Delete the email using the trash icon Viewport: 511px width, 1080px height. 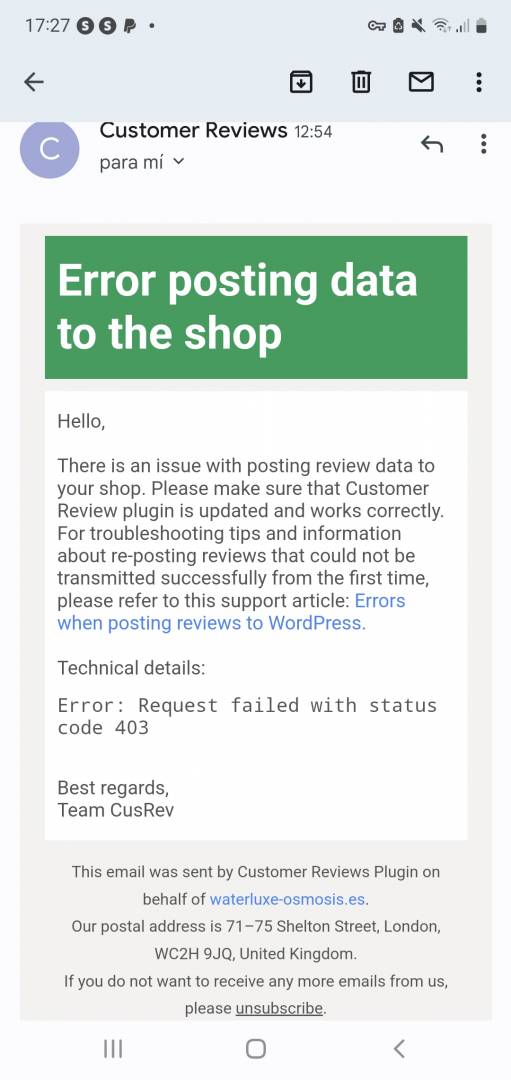361,83
